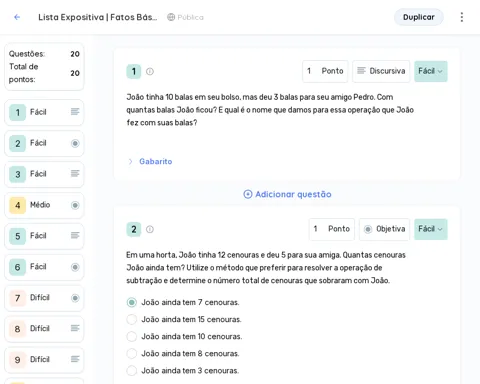Click discursive lines icon in sidebar row 8
This screenshot has height=384, width=480.
click(75, 328)
